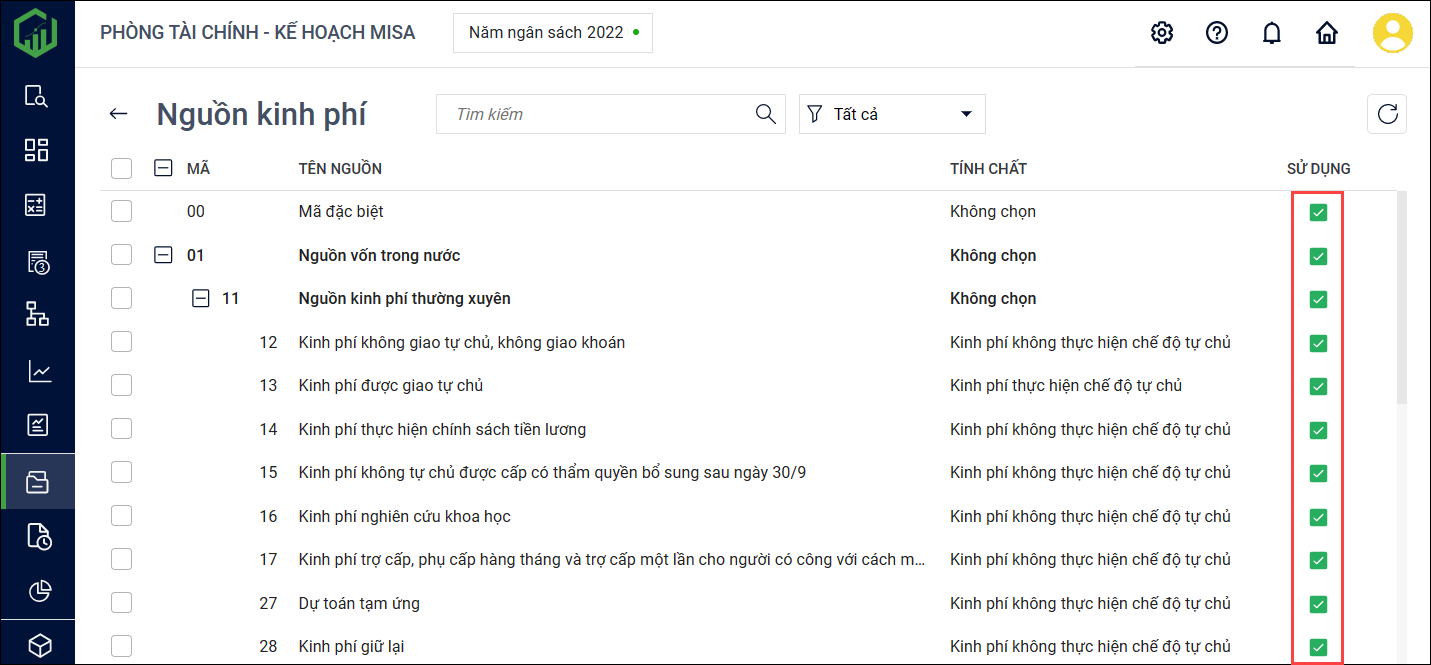
Task: Click the help question mark icon
Action: pyautogui.click(x=1216, y=33)
